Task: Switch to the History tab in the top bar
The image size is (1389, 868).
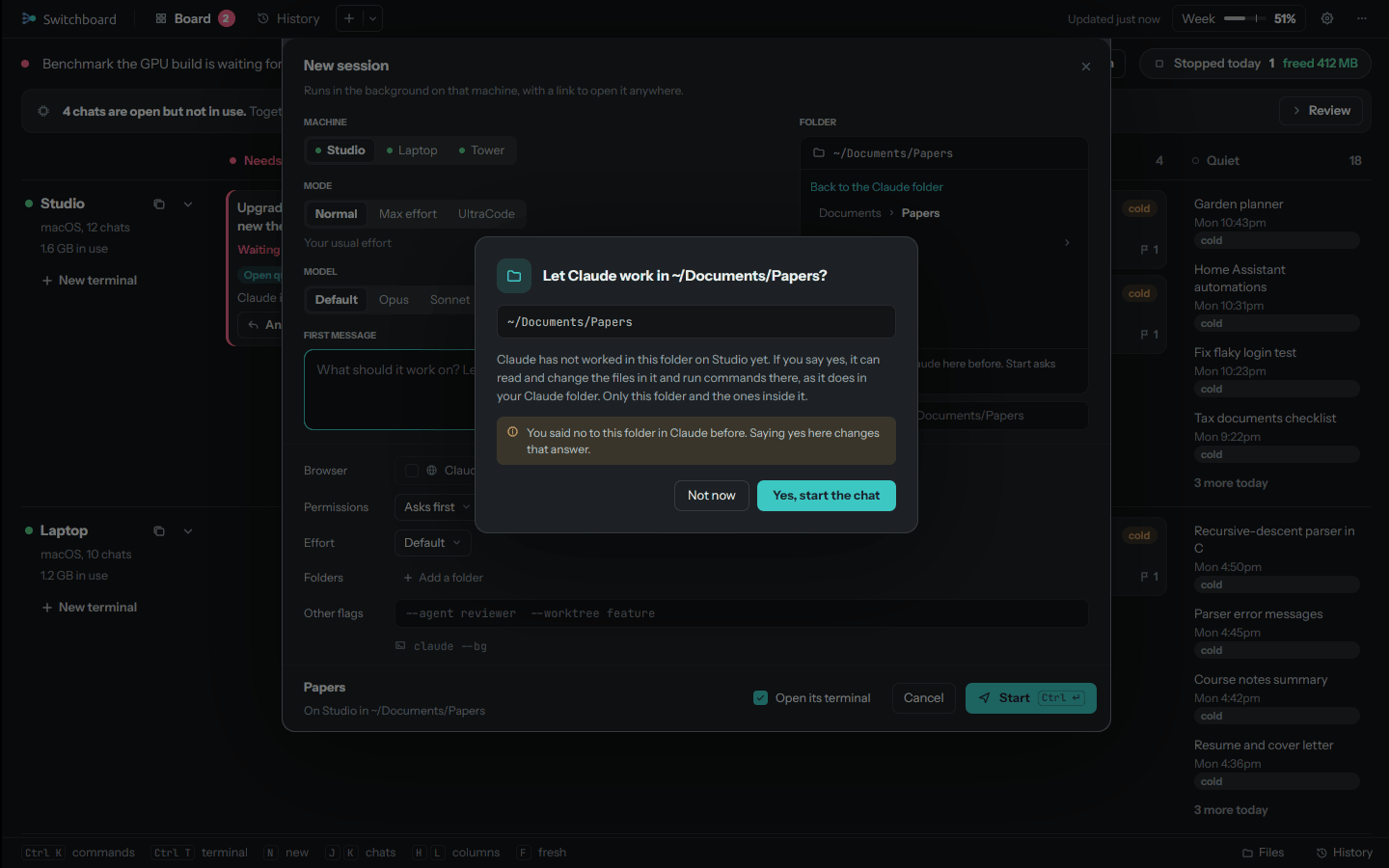Action: point(288,18)
